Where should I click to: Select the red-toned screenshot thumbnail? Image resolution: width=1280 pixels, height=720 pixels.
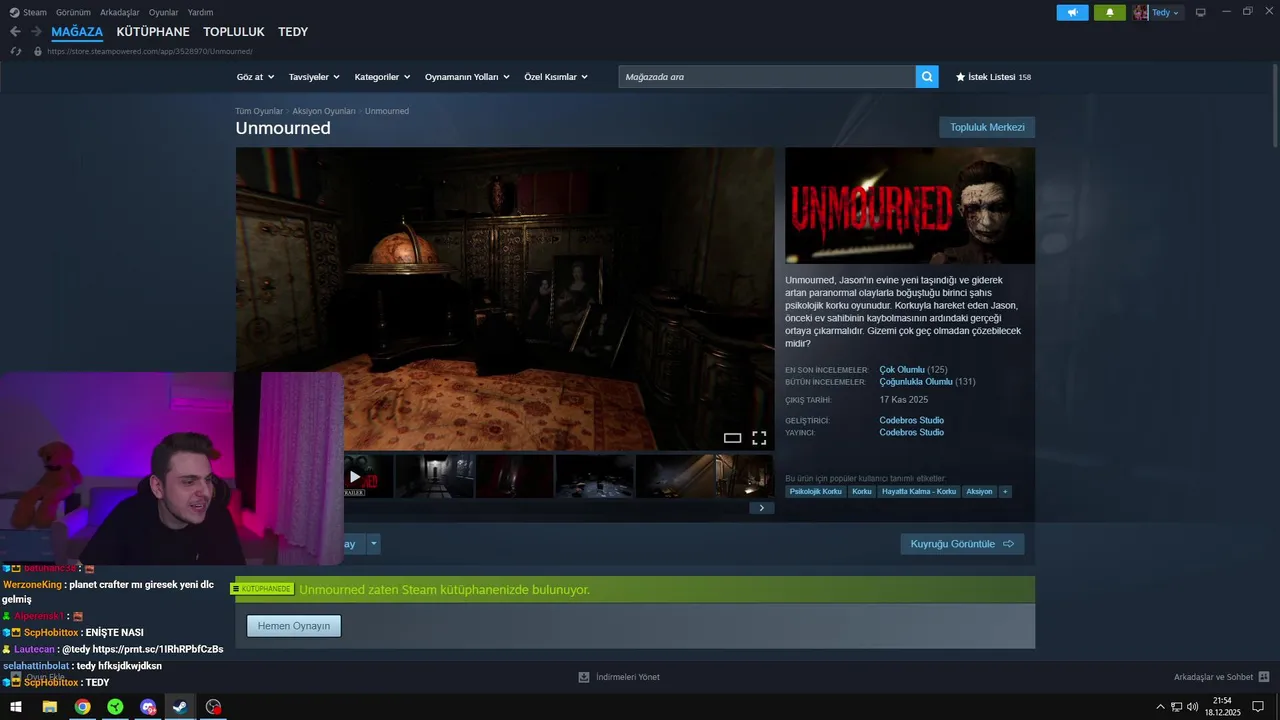[x=514, y=477]
